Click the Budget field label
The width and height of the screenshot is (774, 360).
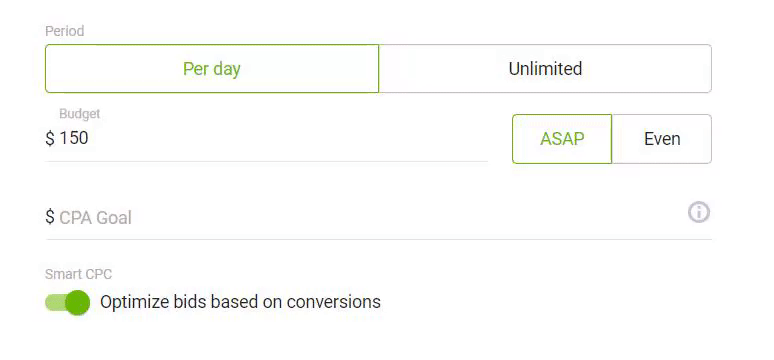click(x=79, y=114)
